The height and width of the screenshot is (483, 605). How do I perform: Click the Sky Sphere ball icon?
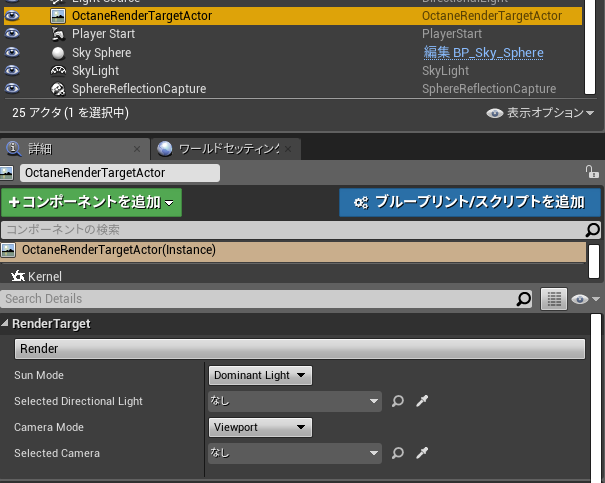point(58,53)
